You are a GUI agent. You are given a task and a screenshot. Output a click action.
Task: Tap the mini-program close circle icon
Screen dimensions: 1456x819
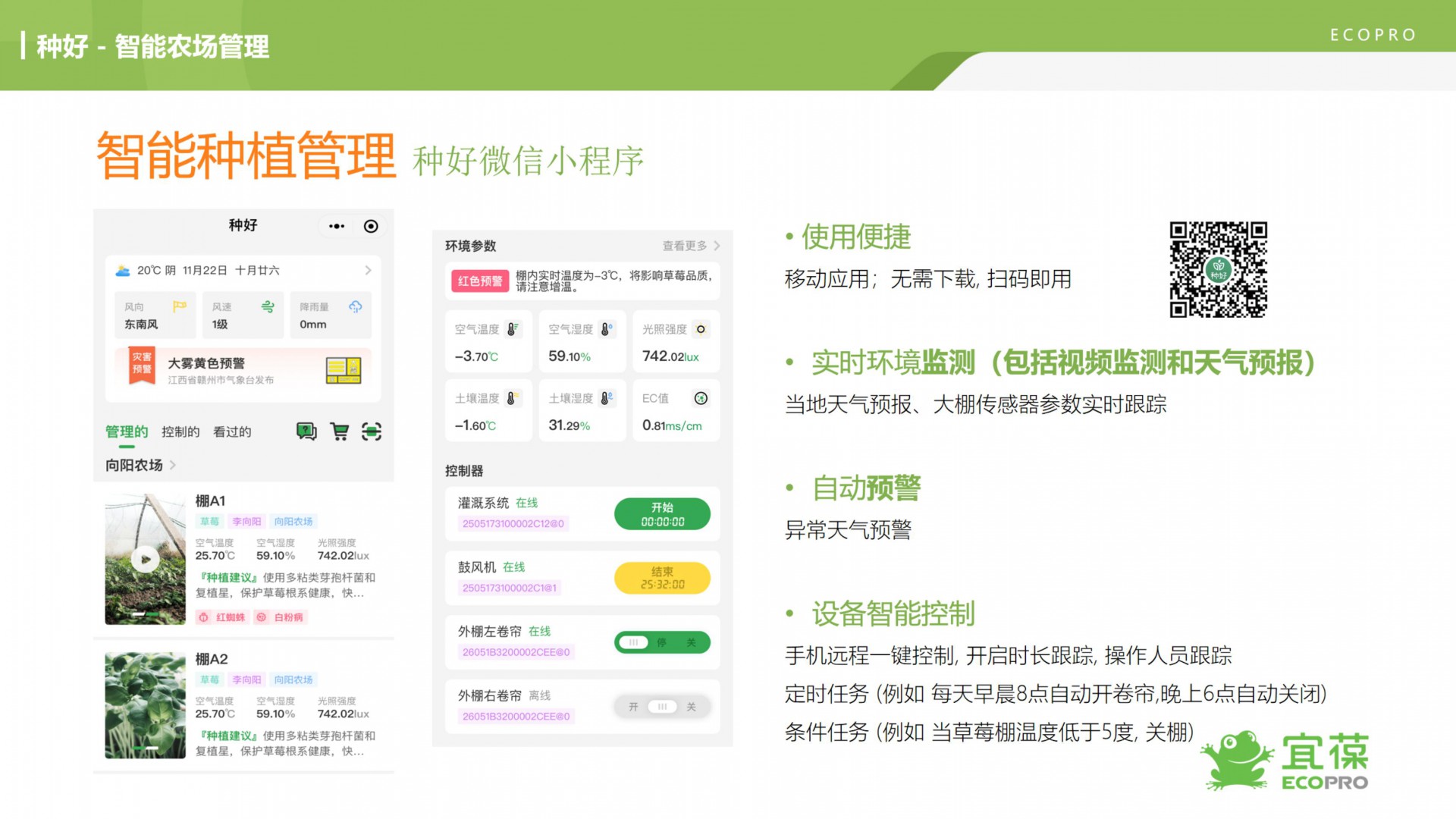(371, 226)
